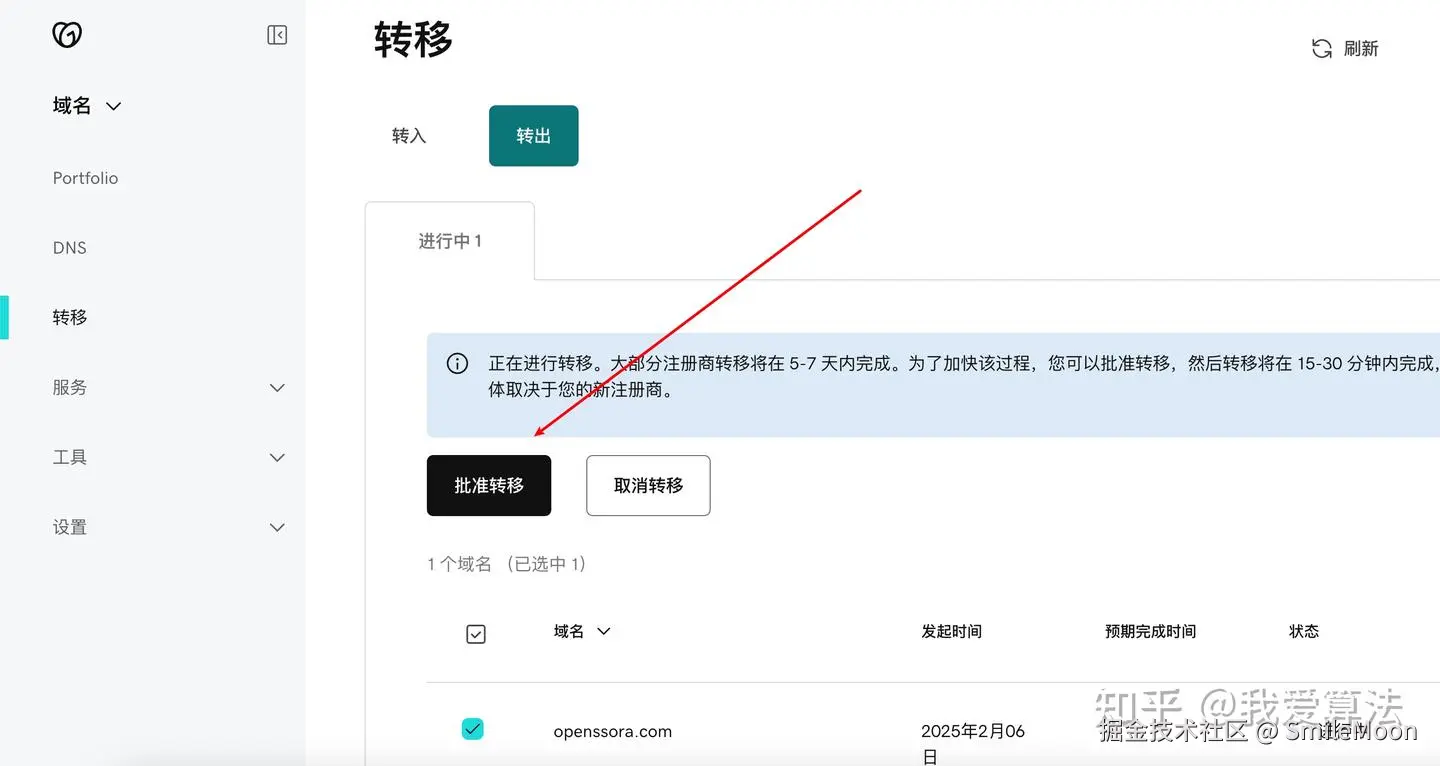Collapse the sidebar panel icon
Screen dimensions: 1440x766
277,35
